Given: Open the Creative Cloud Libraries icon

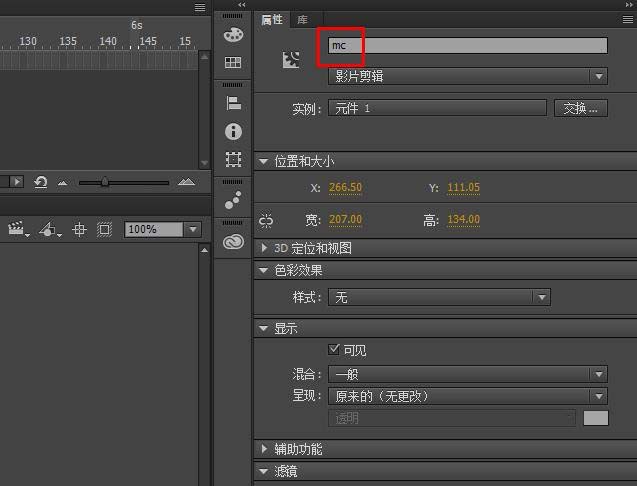Looking at the screenshot, I should pyautogui.click(x=233, y=242).
